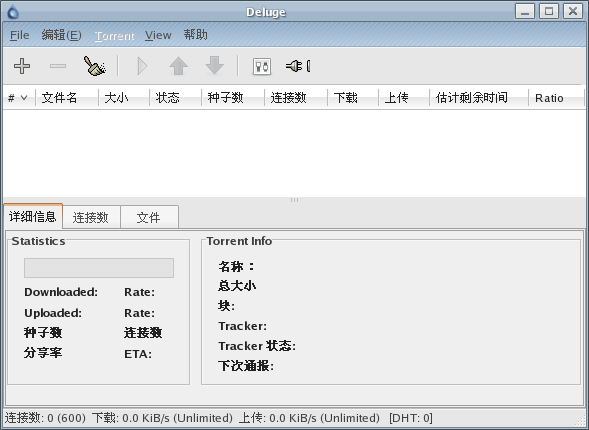Click the Tracker 状态: label

[257, 346]
